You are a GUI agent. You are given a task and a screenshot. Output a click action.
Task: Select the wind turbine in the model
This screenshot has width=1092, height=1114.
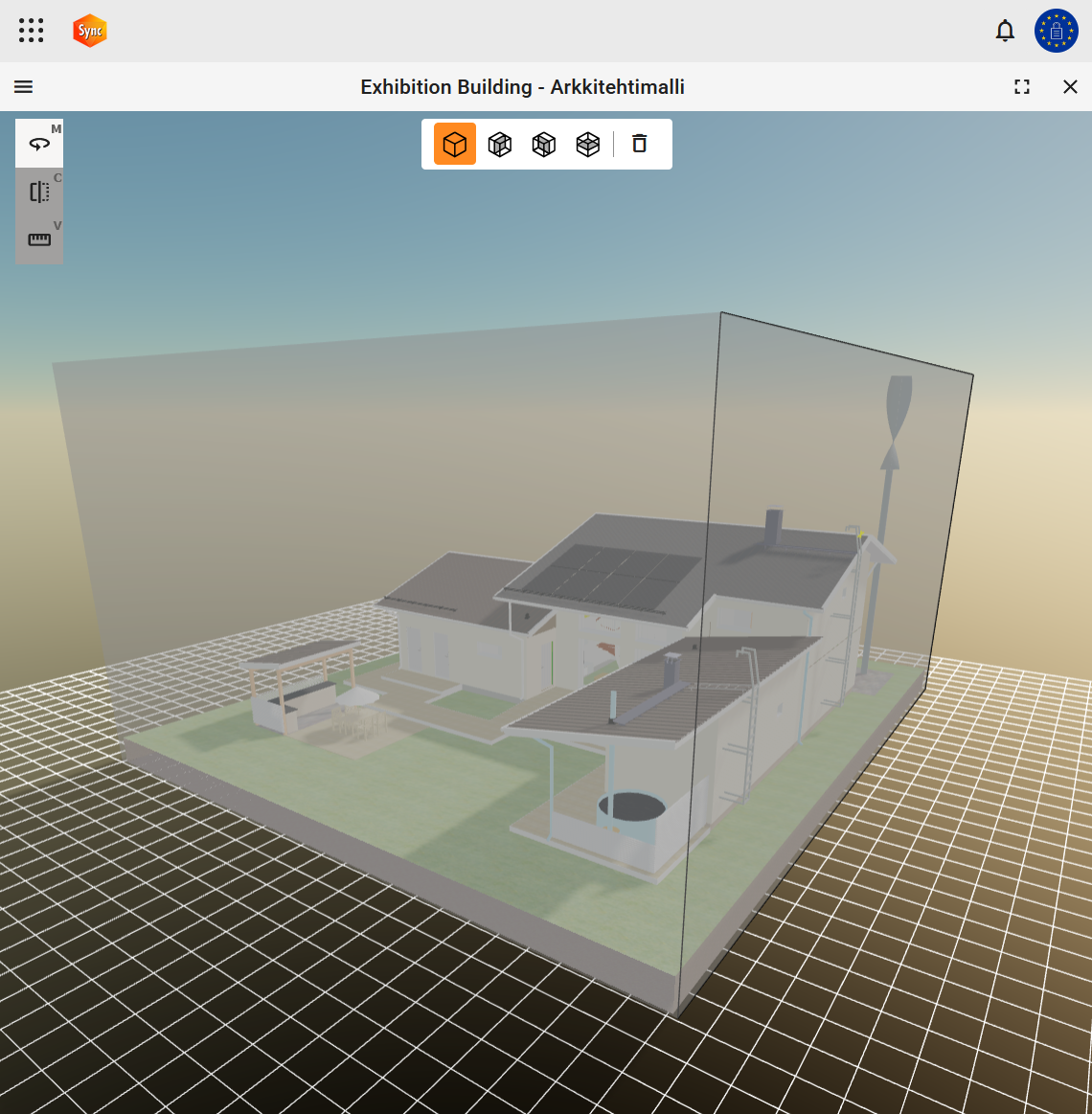pos(889,498)
